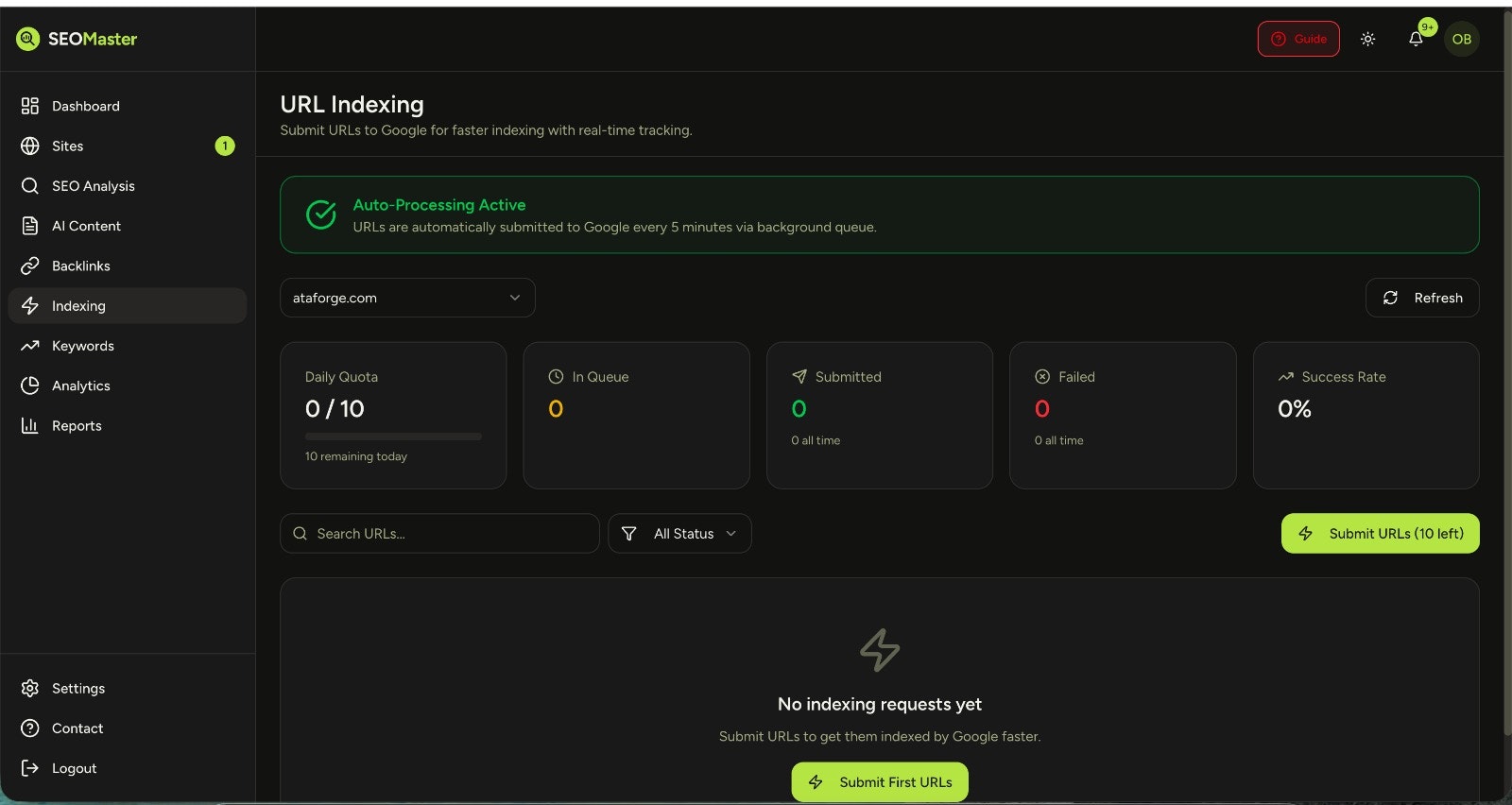Click the In Queue clock icon

556,376
